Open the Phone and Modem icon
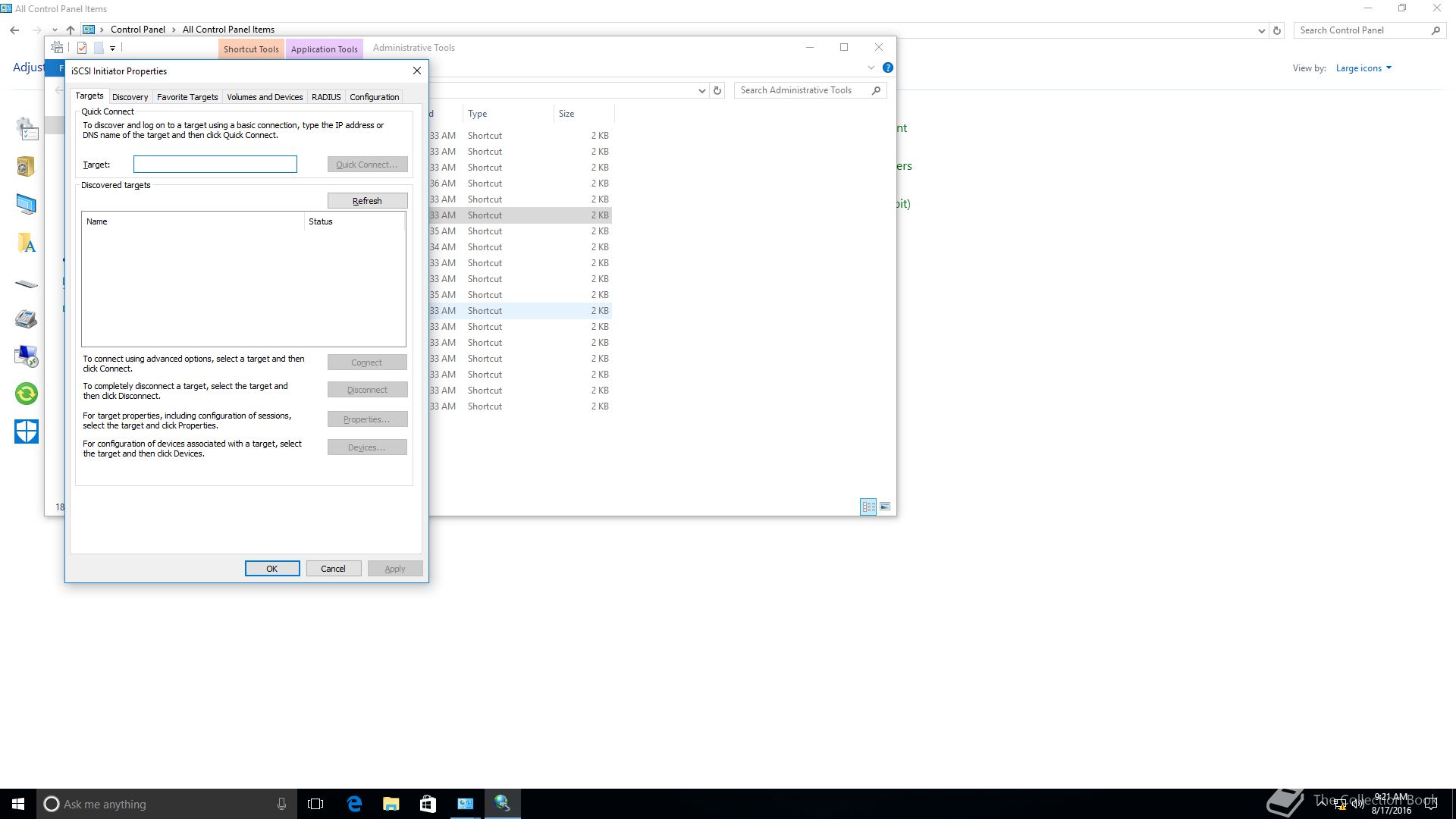The width and height of the screenshot is (1456, 819). (x=26, y=318)
